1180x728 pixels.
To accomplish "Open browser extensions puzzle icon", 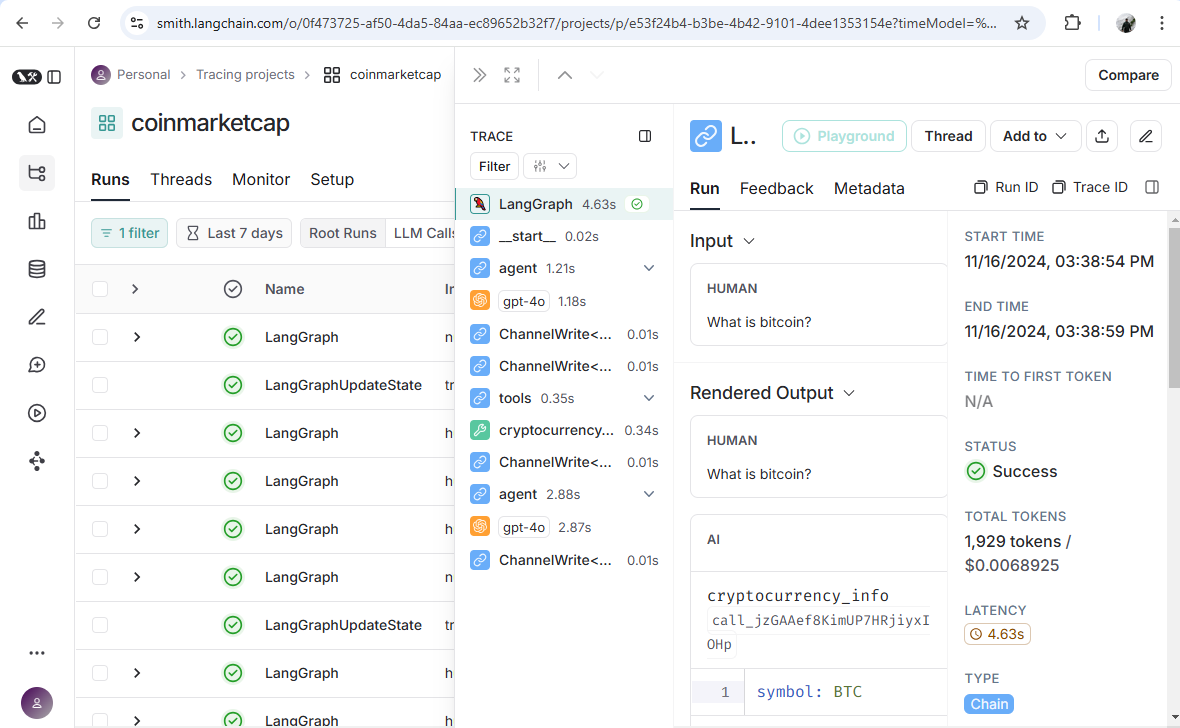I will 1072,23.
